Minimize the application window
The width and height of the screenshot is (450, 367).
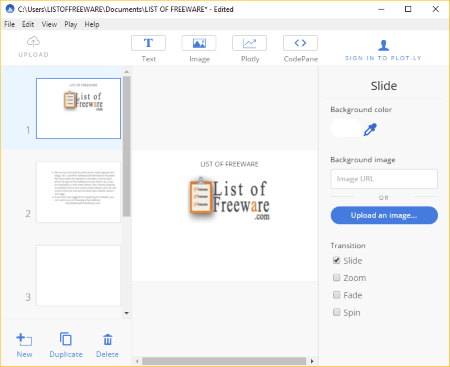pyautogui.click(x=381, y=9)
